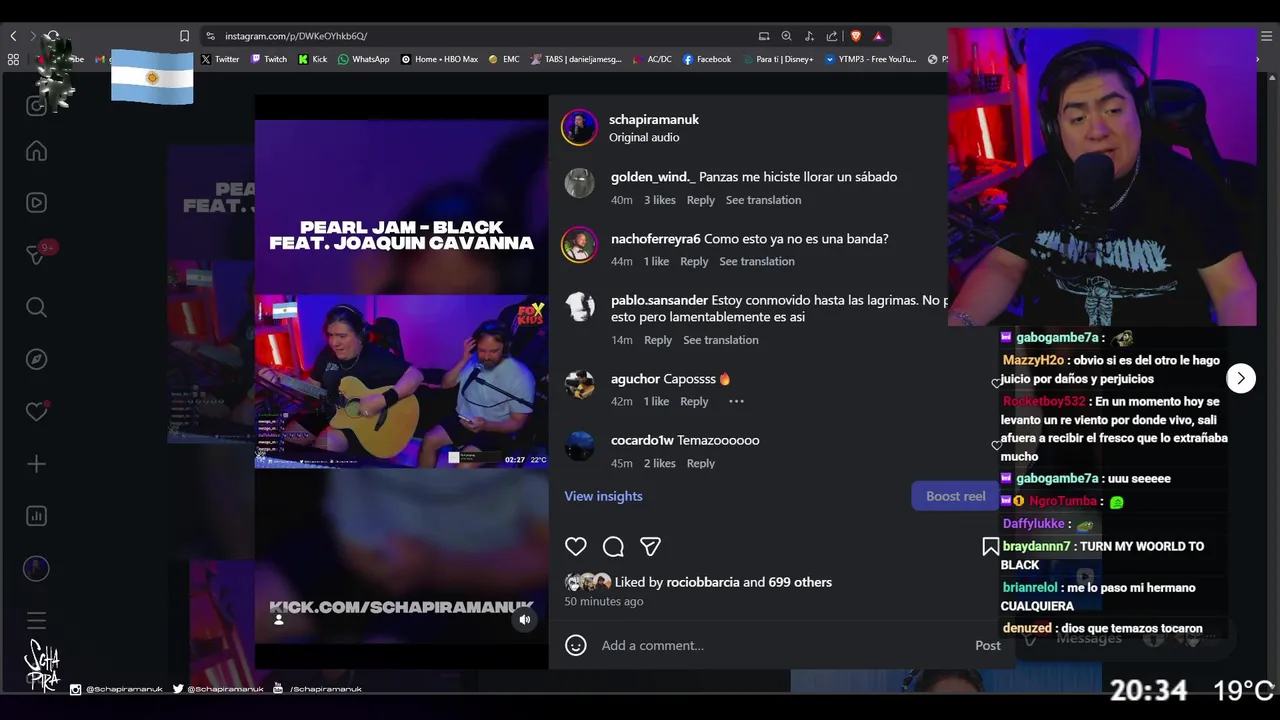The width and height of the screenshot is (1280, 720).
Task: Reply to cocardo1w comment
Action: (701, 463)
